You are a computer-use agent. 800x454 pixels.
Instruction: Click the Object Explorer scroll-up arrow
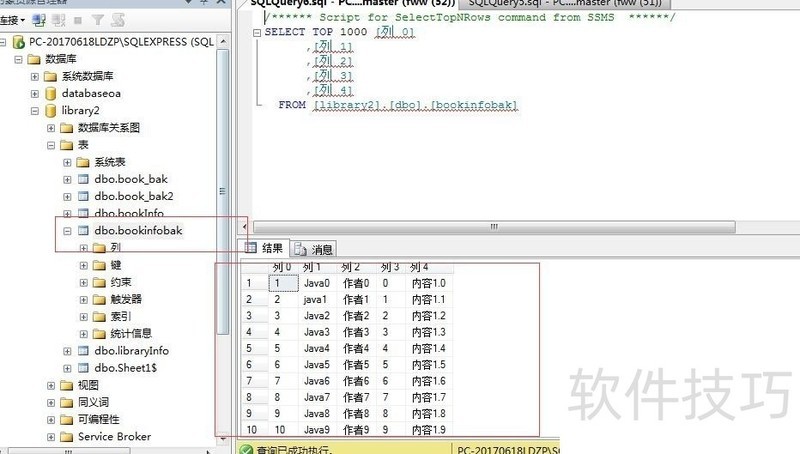click(222, 42)
